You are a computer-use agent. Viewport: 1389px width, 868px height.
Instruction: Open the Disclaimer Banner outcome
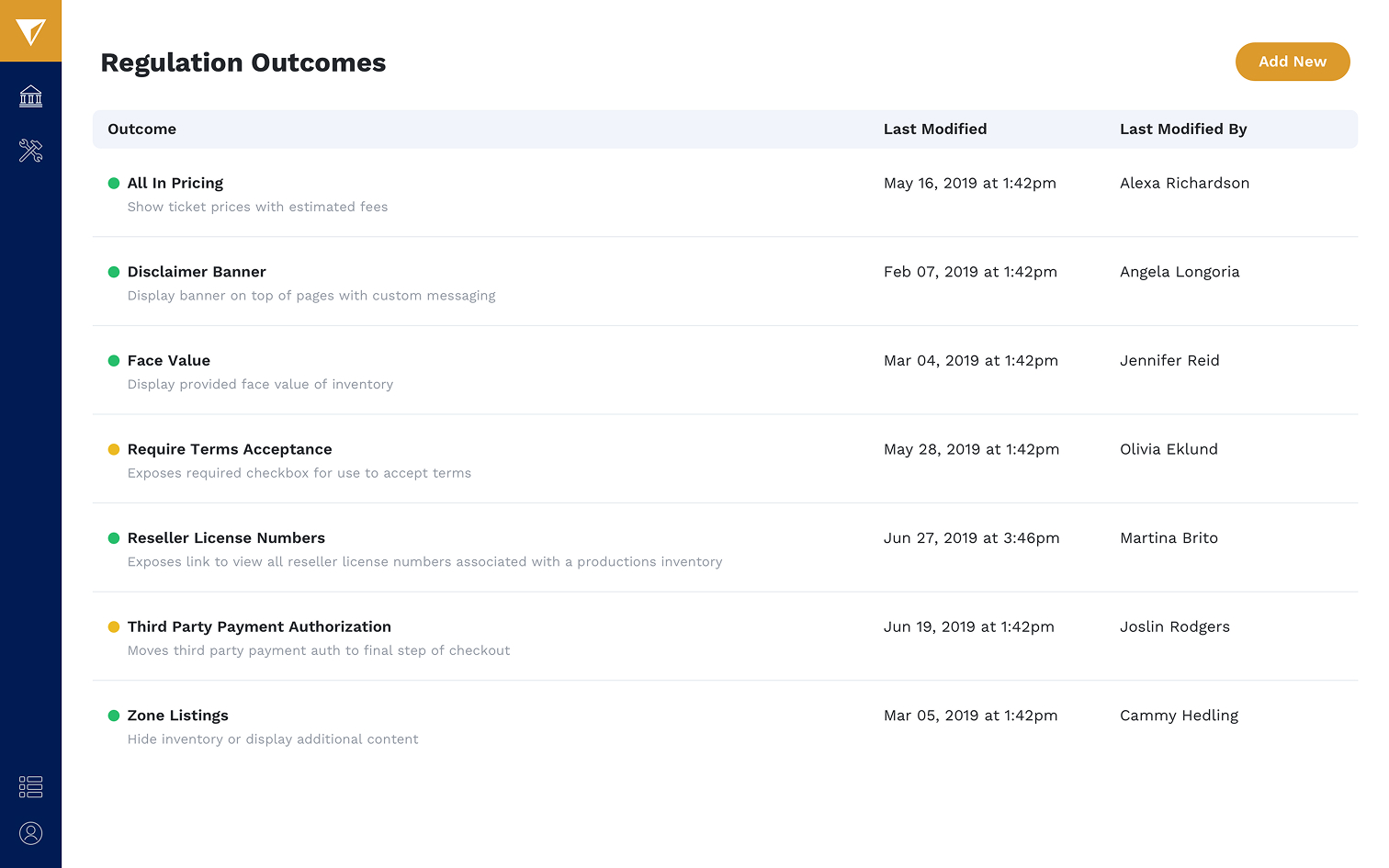tap(197, 272)
